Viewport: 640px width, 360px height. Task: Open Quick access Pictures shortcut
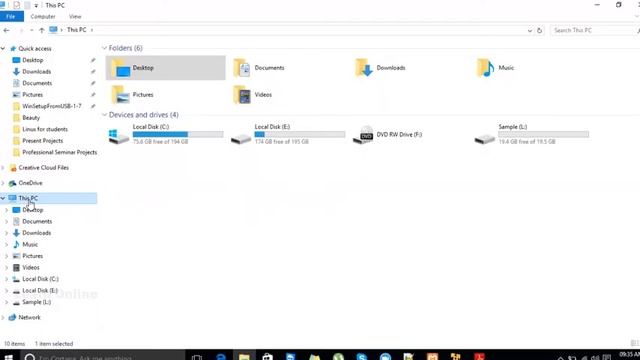pos(32,94)
